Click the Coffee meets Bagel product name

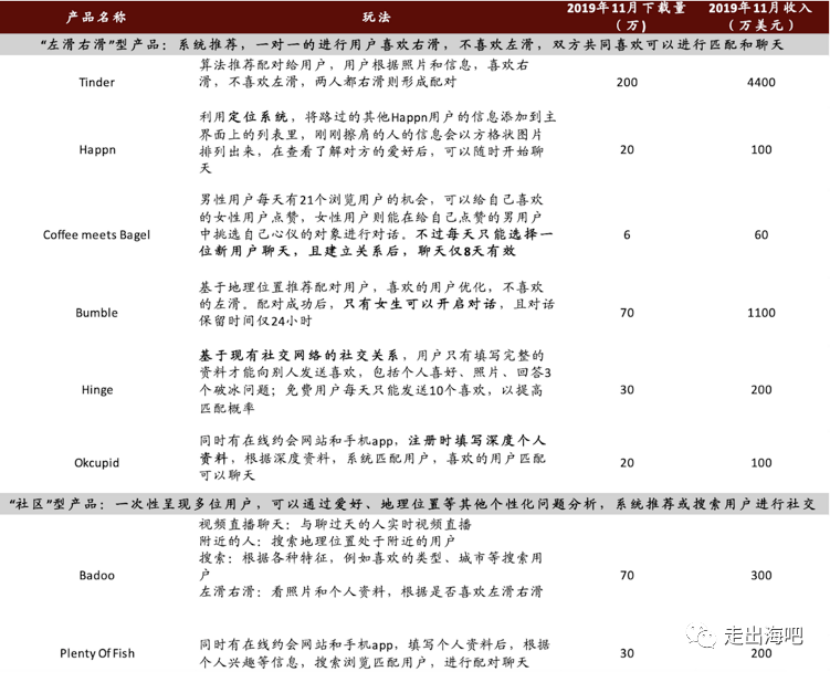[x=96, y=235]
